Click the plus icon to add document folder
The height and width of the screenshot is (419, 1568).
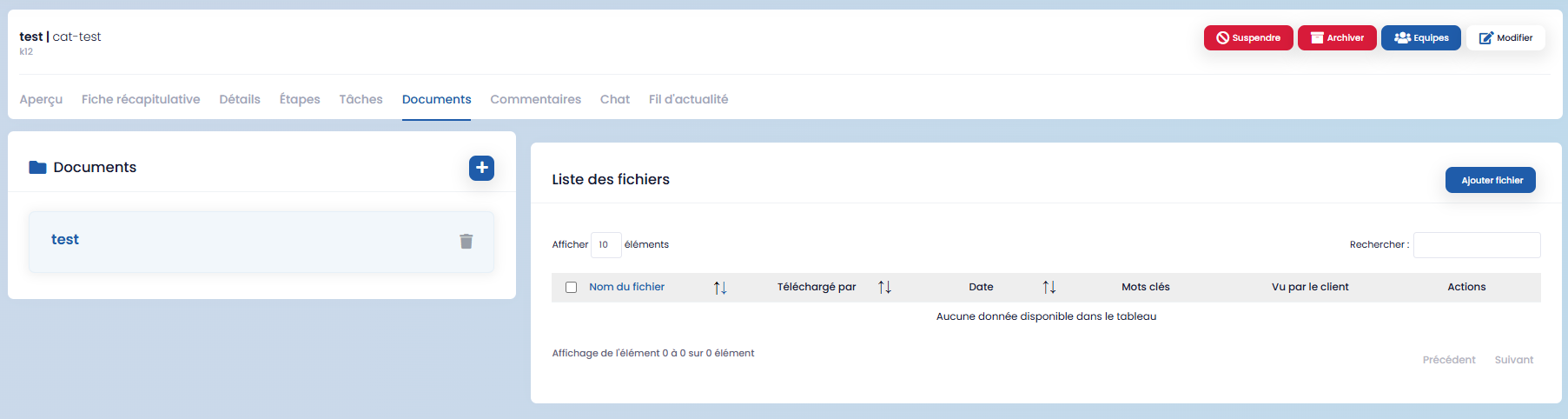pos(481,168)
